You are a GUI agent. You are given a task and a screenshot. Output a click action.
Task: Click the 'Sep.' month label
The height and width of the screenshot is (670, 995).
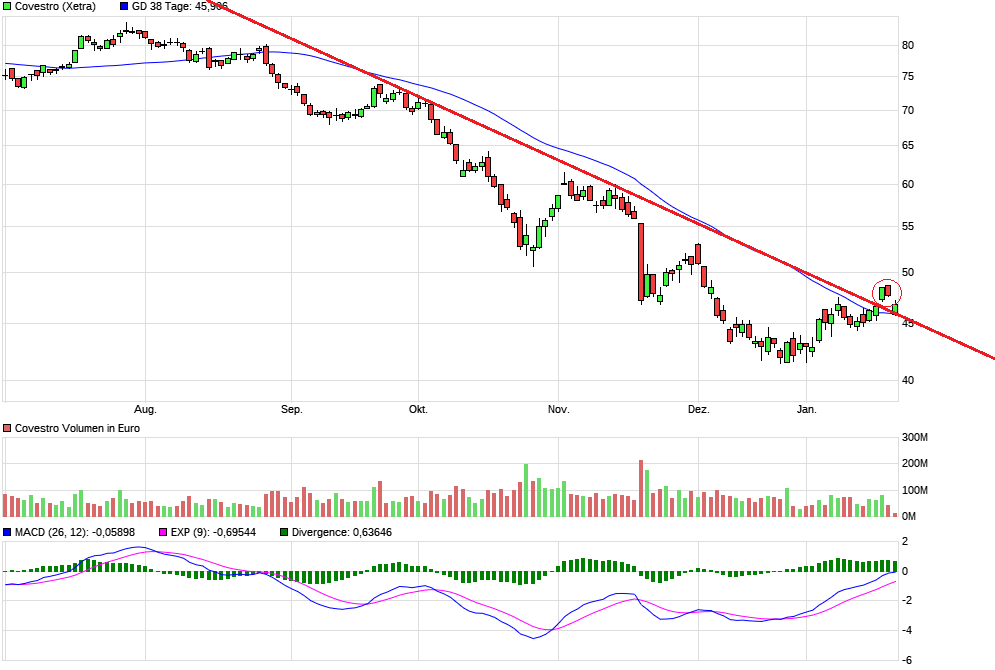[292, 409]
